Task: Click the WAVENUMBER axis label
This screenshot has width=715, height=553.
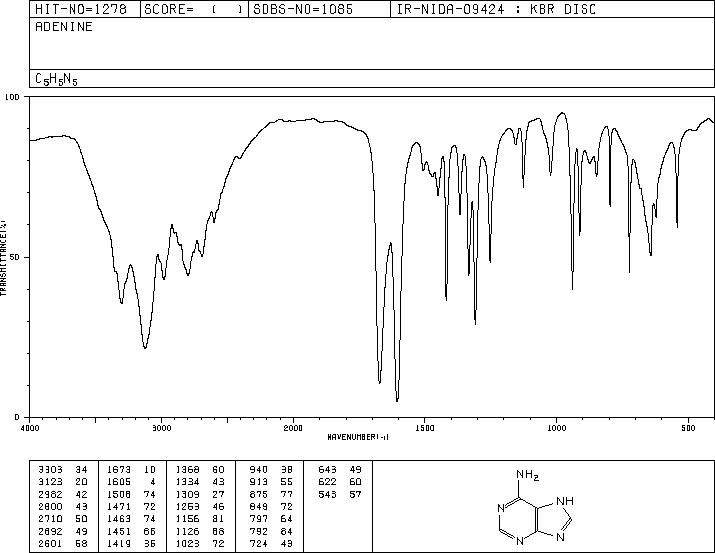Action: tap(358, 437)
